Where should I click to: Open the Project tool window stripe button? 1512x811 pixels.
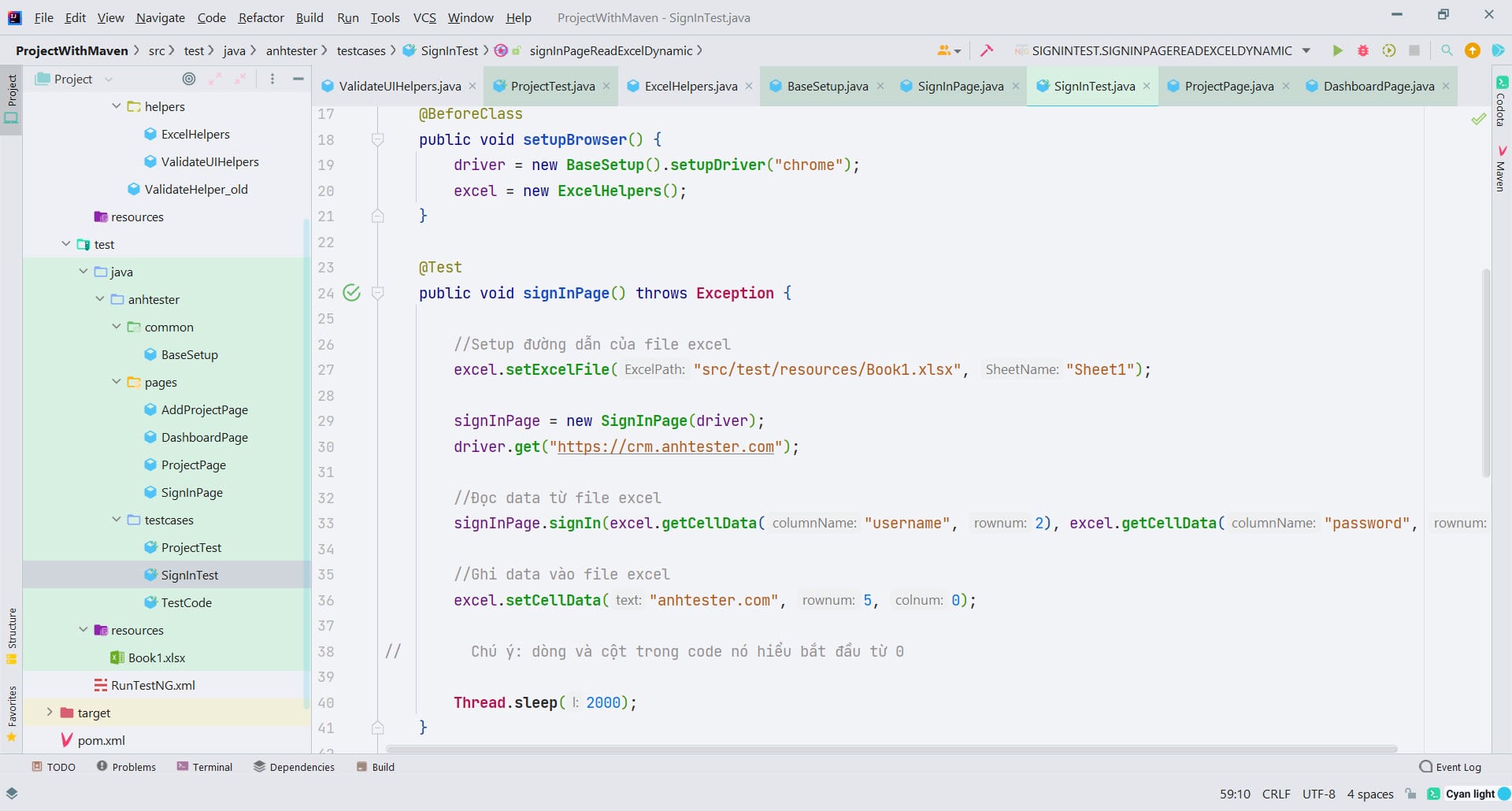coord(11,99)
